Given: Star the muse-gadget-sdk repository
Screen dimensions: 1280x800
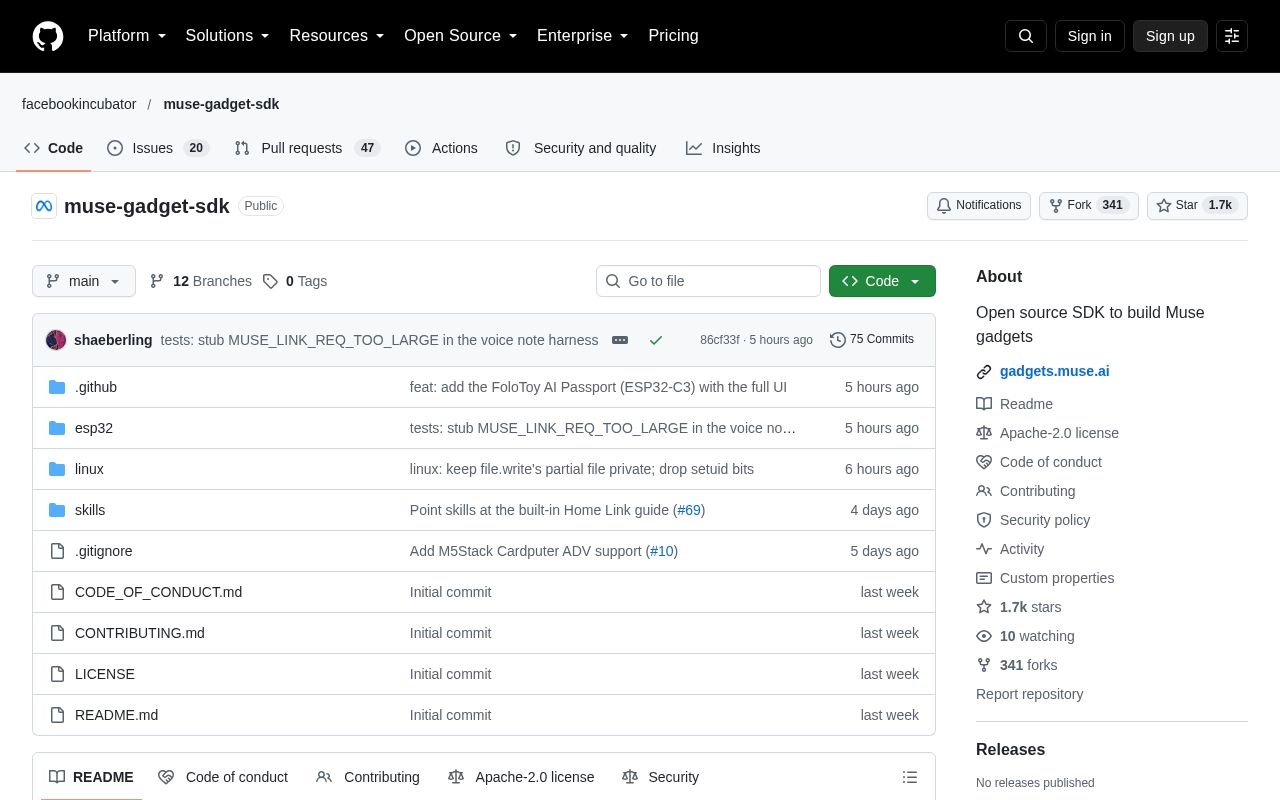Looking at the screenshot, I should point(1197,206).
